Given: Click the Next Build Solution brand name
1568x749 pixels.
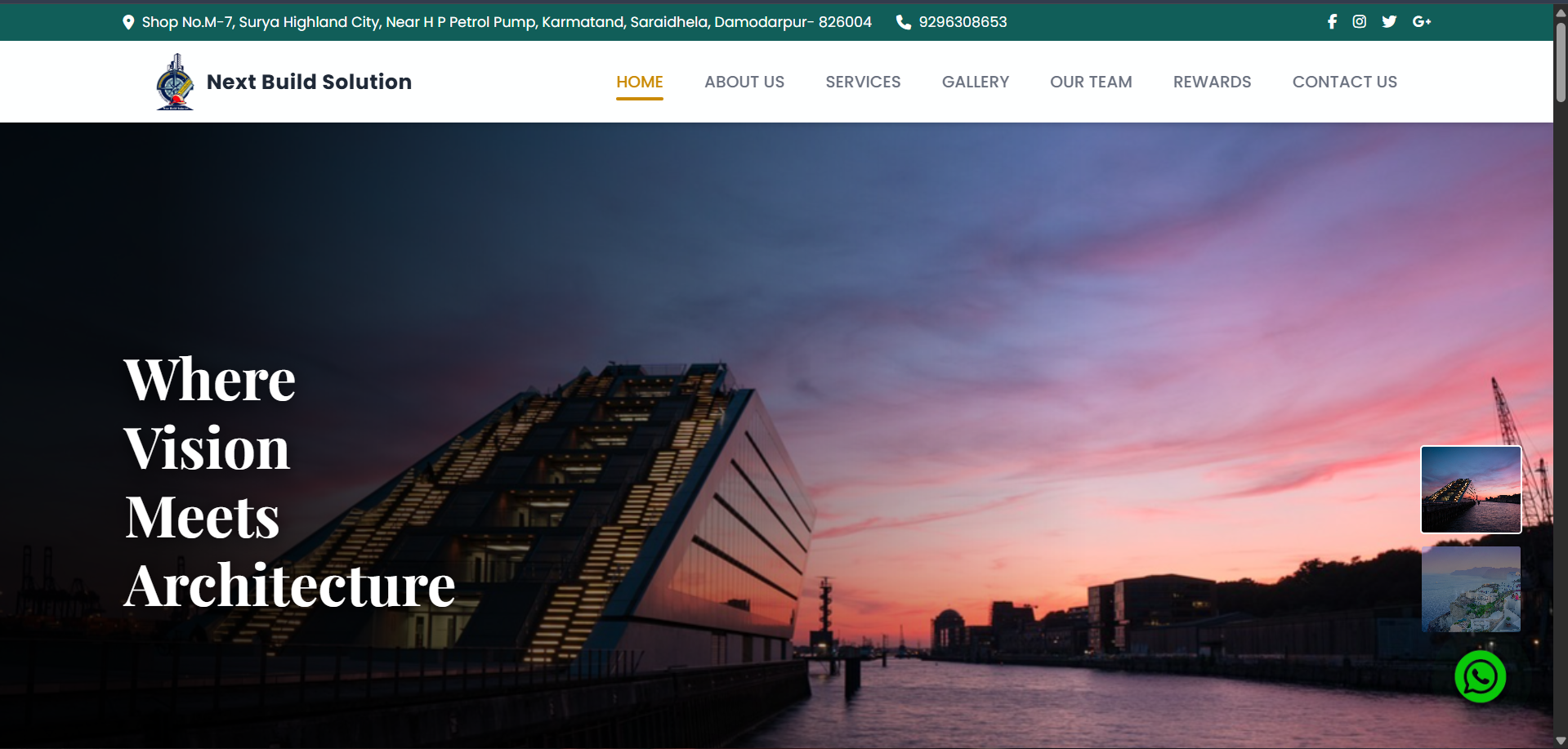Looking at the screenshot, I should [x=309, y=82].
